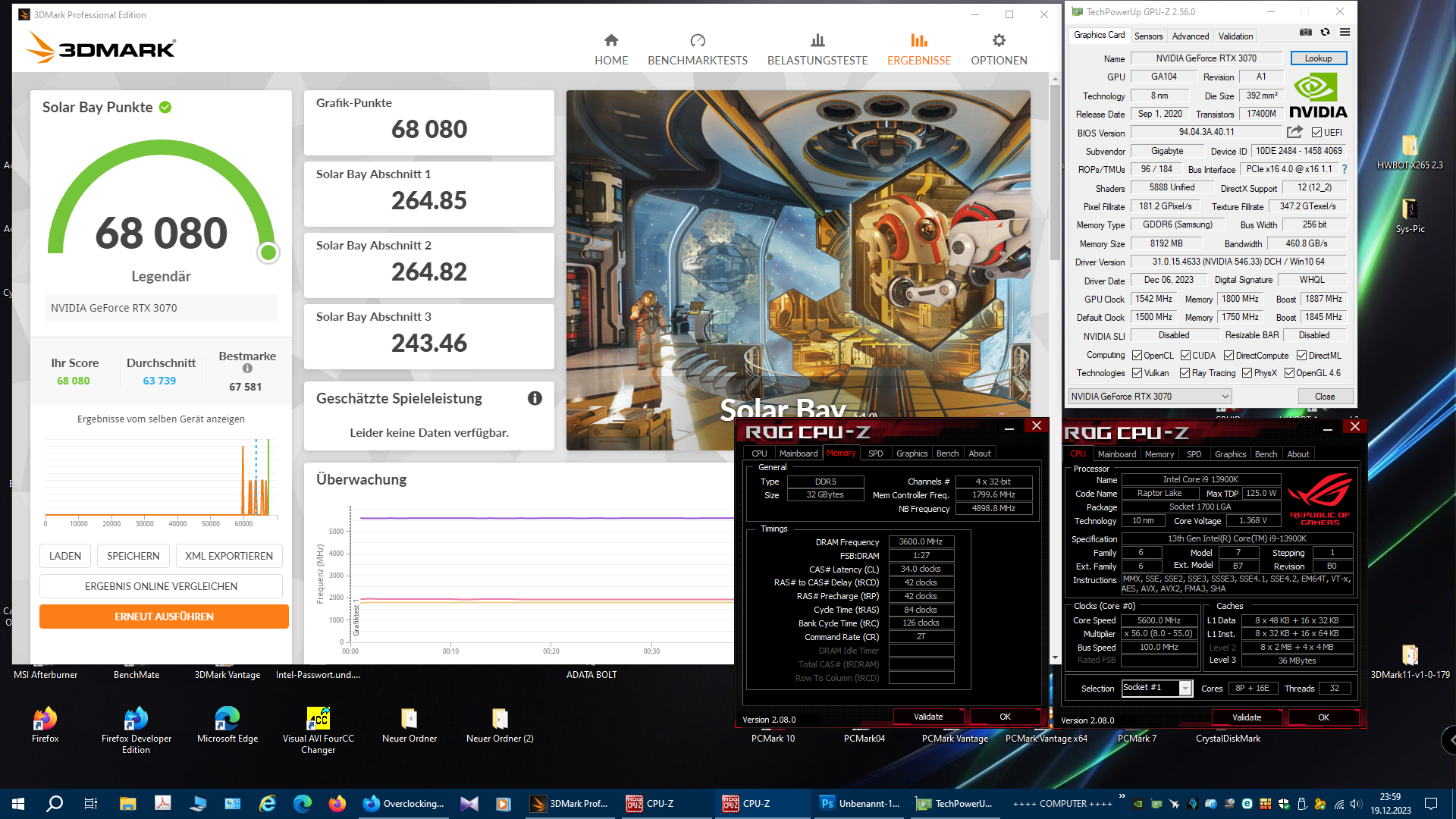The image size is (1456, 819).
Task: Toggle the Ray Tracing checkbox
Action: [1185, 373]
